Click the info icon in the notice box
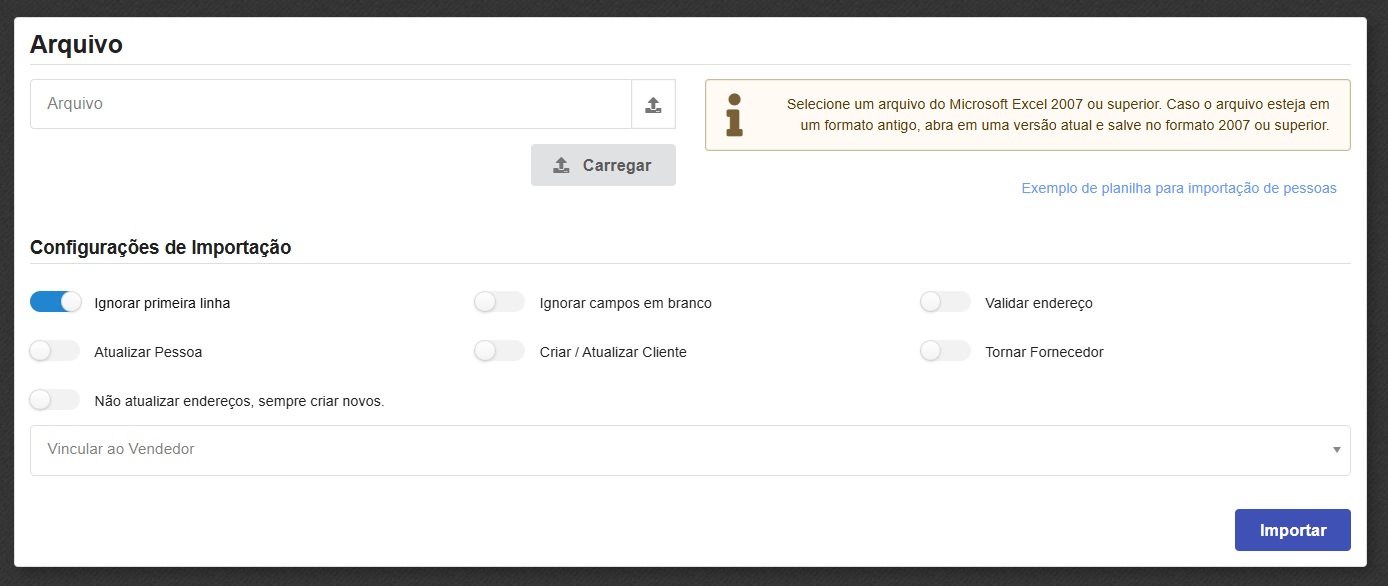This screenshot has height=586, width=1388. point(735,115)
